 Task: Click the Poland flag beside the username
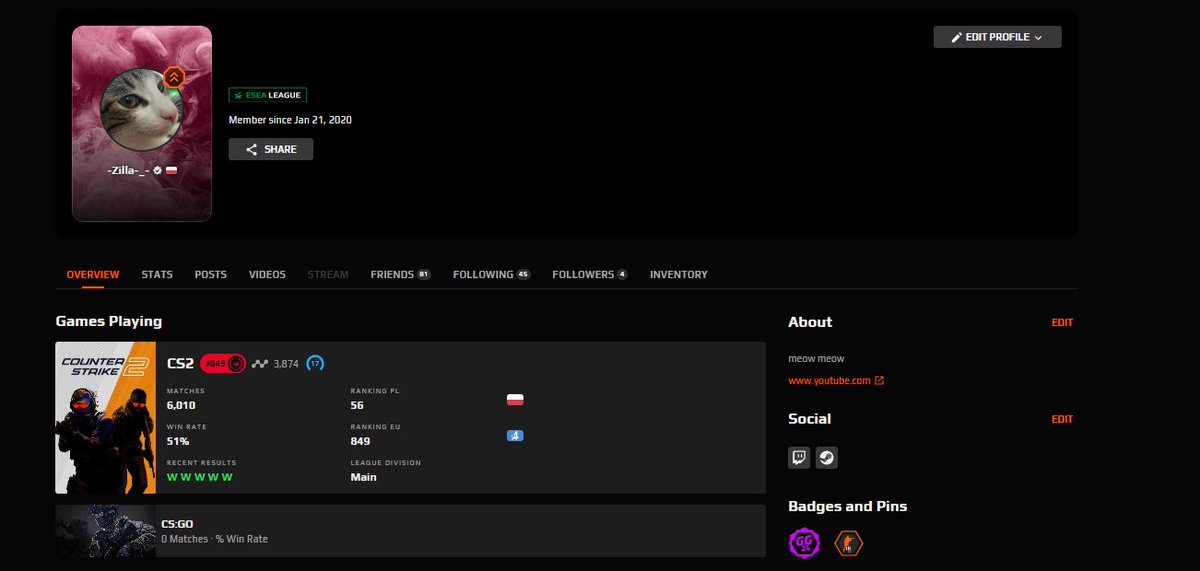(171, 171)
